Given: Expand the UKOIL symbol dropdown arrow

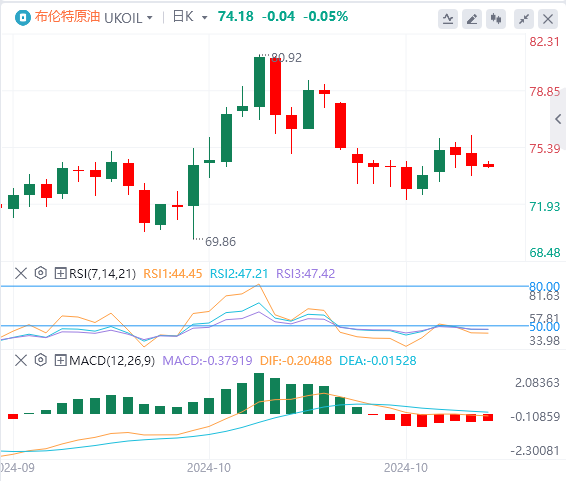Looking at the screenshot, I should [x=150, y=17].
